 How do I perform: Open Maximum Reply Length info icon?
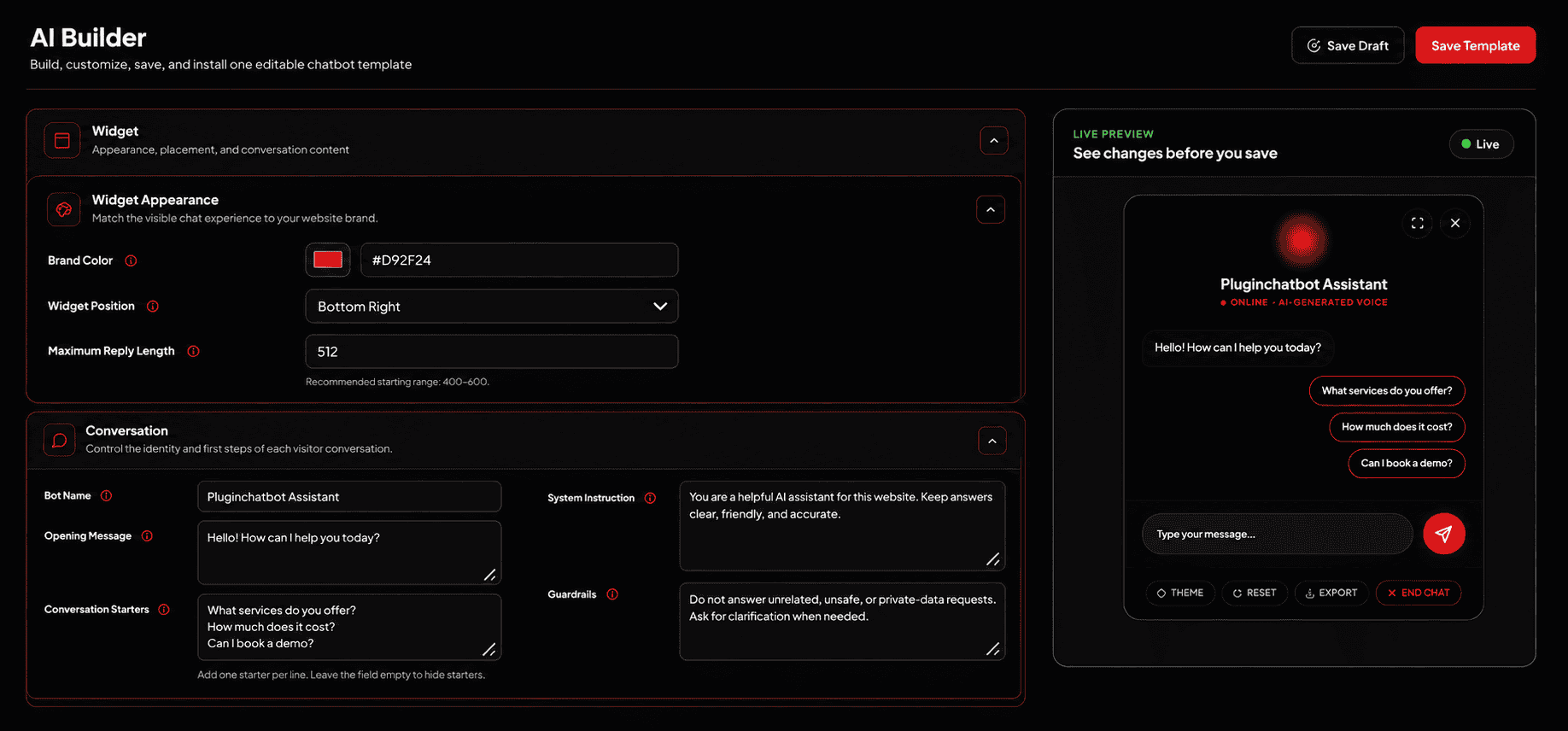click(x=193, y=351)
